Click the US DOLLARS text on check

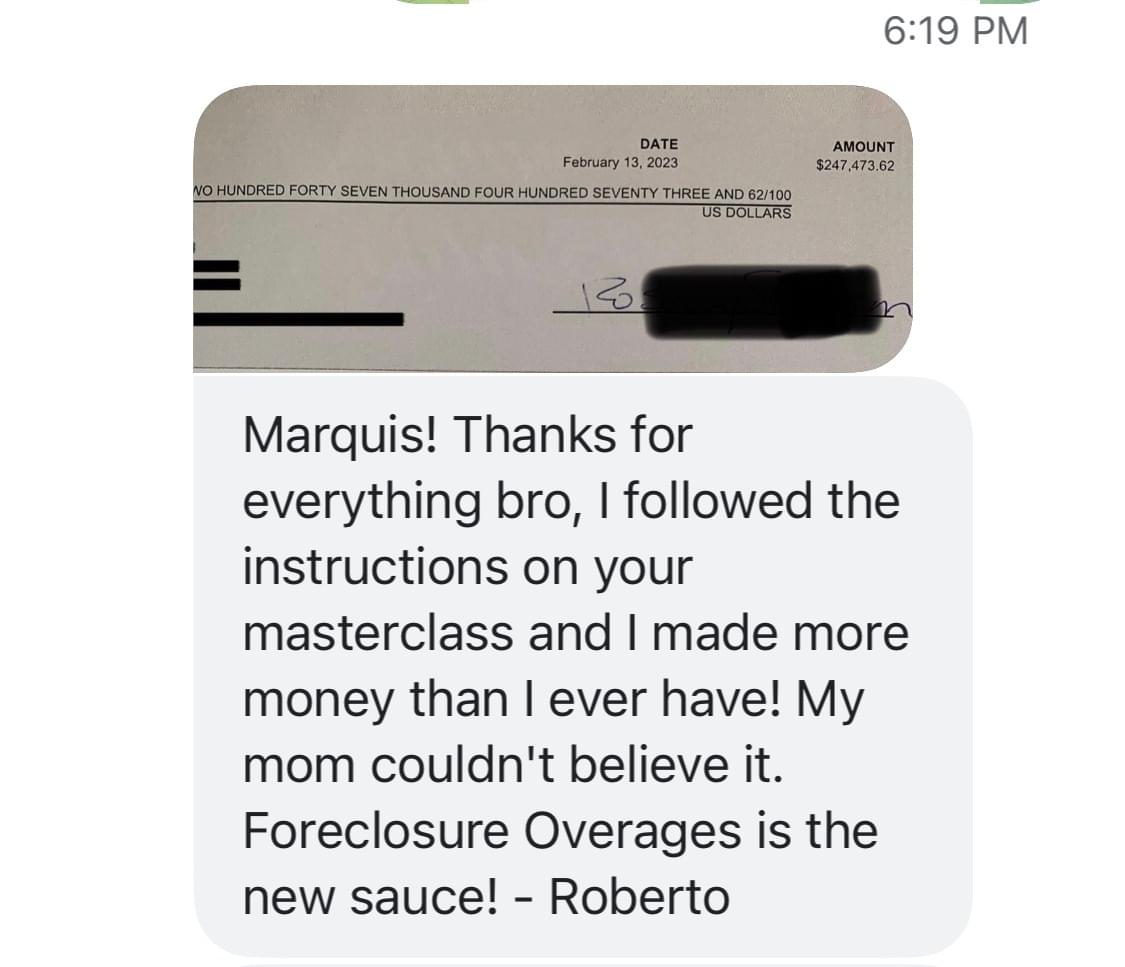746,212
